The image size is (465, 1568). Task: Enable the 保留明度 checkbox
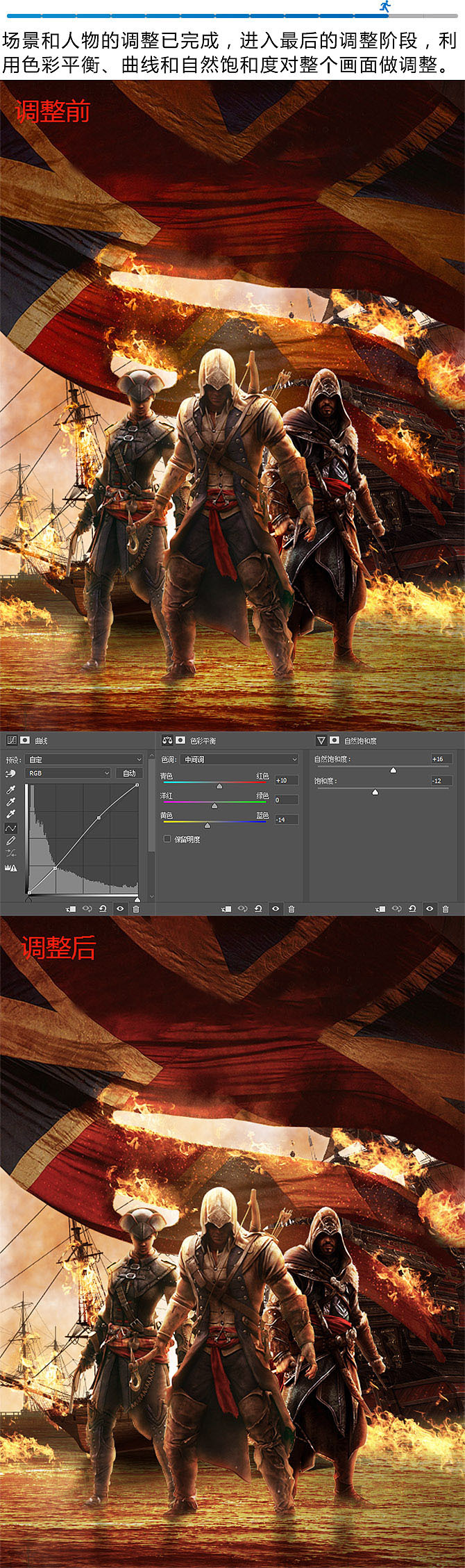[167, 839]
